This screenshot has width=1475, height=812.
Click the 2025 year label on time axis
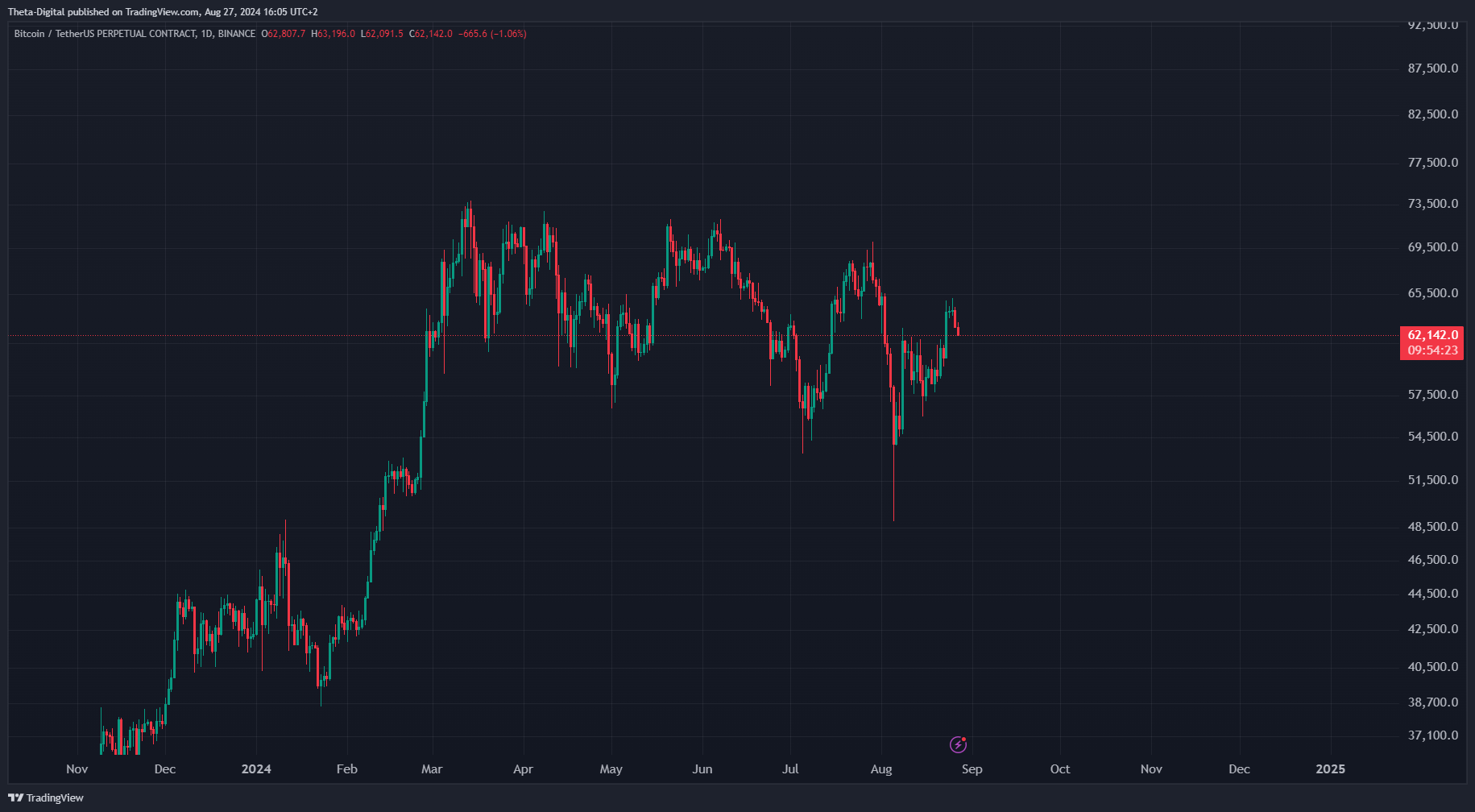pos(1330,769)
